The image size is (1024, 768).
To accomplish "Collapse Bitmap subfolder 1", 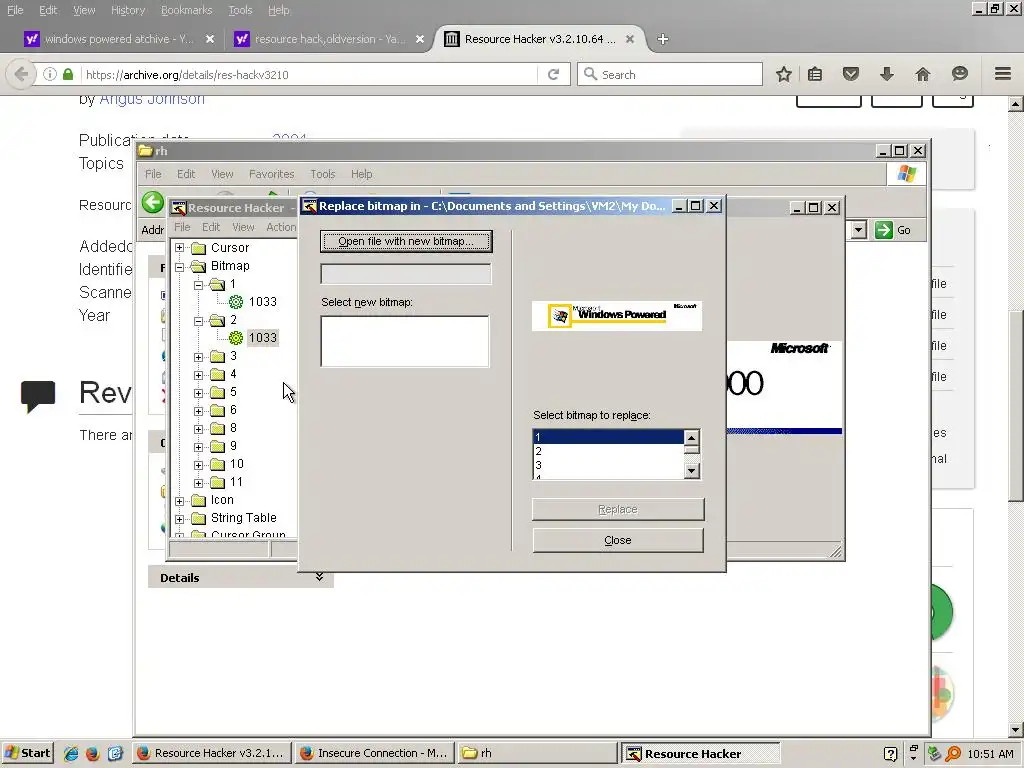I will pyautogui.click(x=199, y=285).
